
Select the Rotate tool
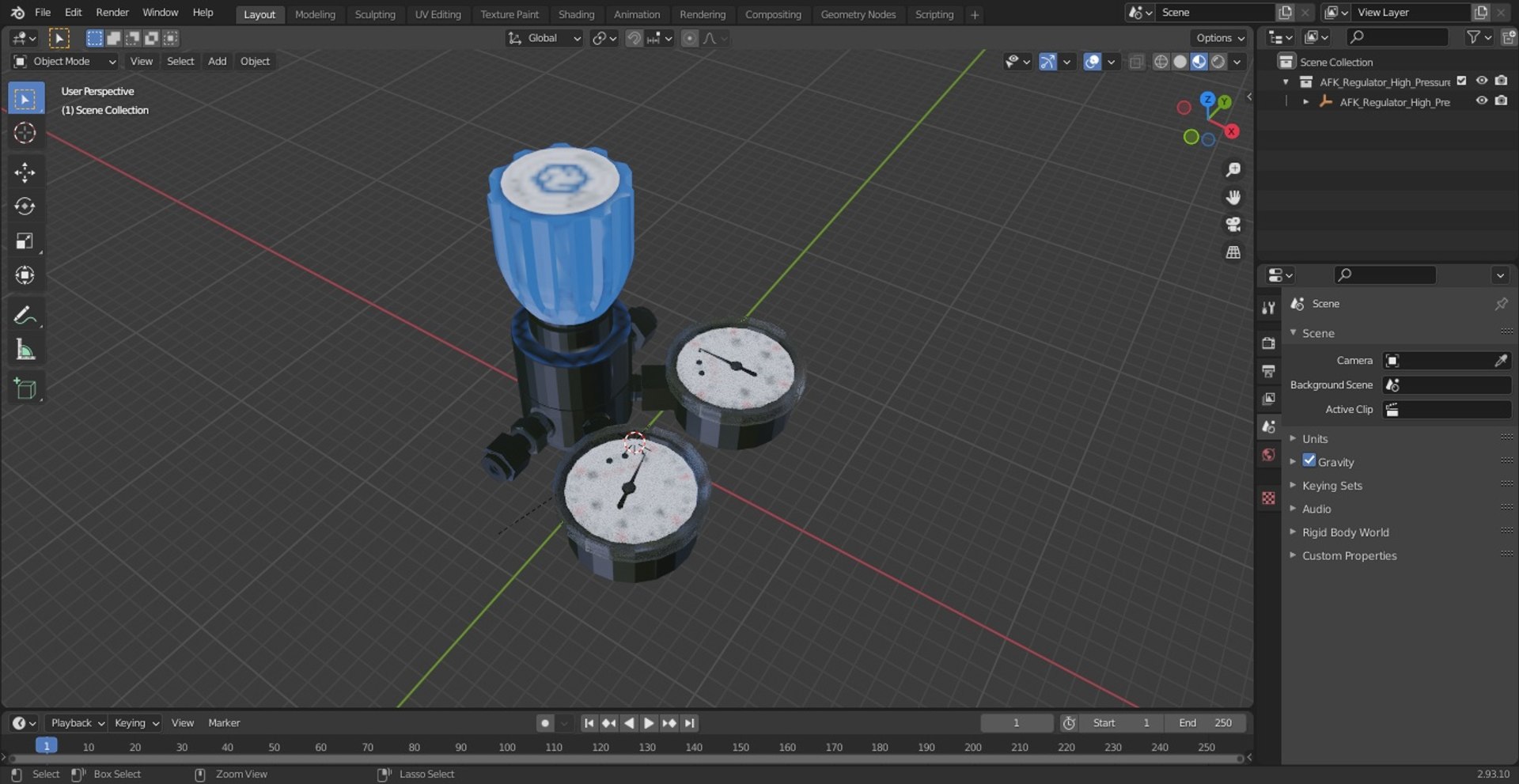[x=25, y=206]
